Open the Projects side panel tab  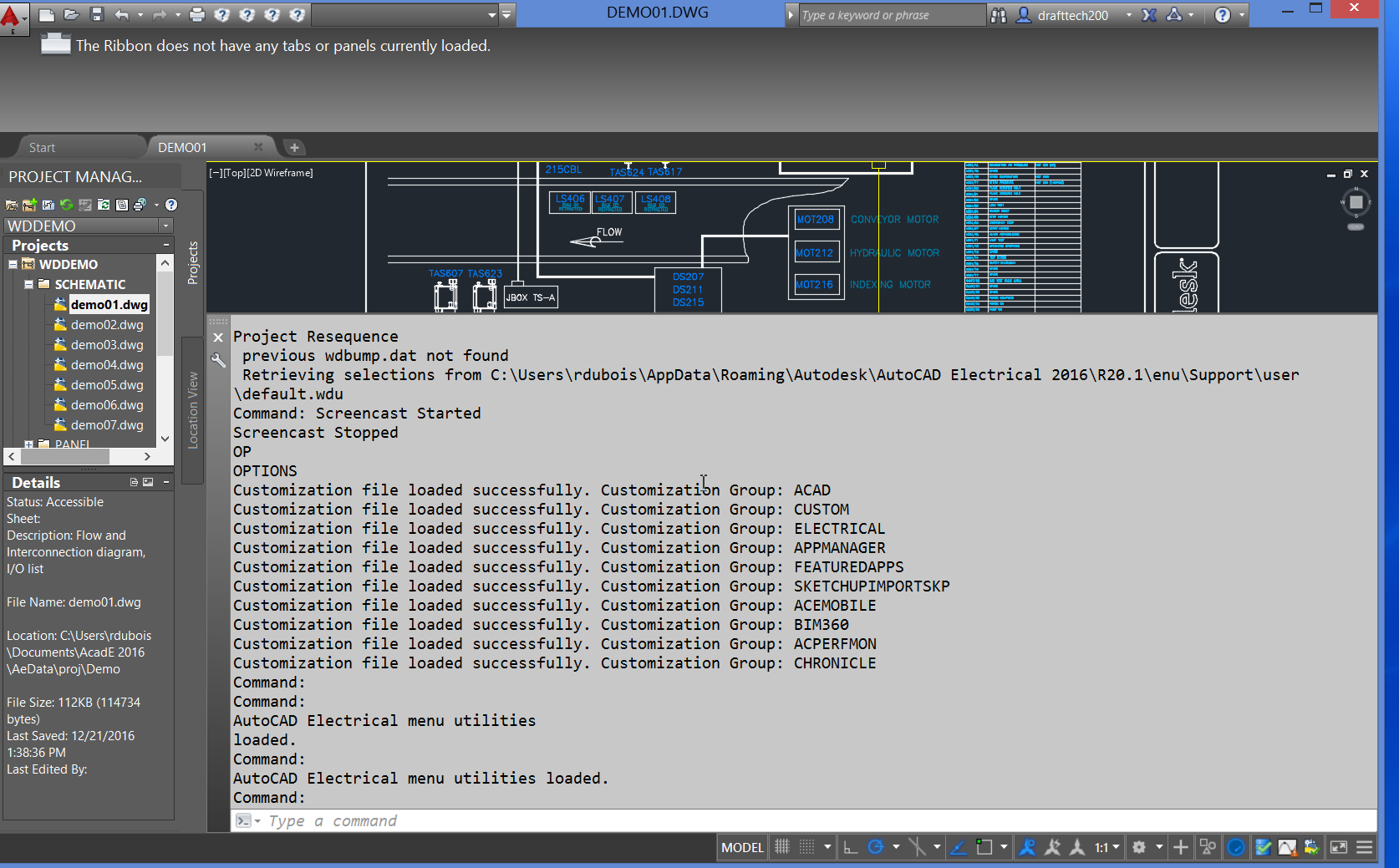[x=192, y=263]
